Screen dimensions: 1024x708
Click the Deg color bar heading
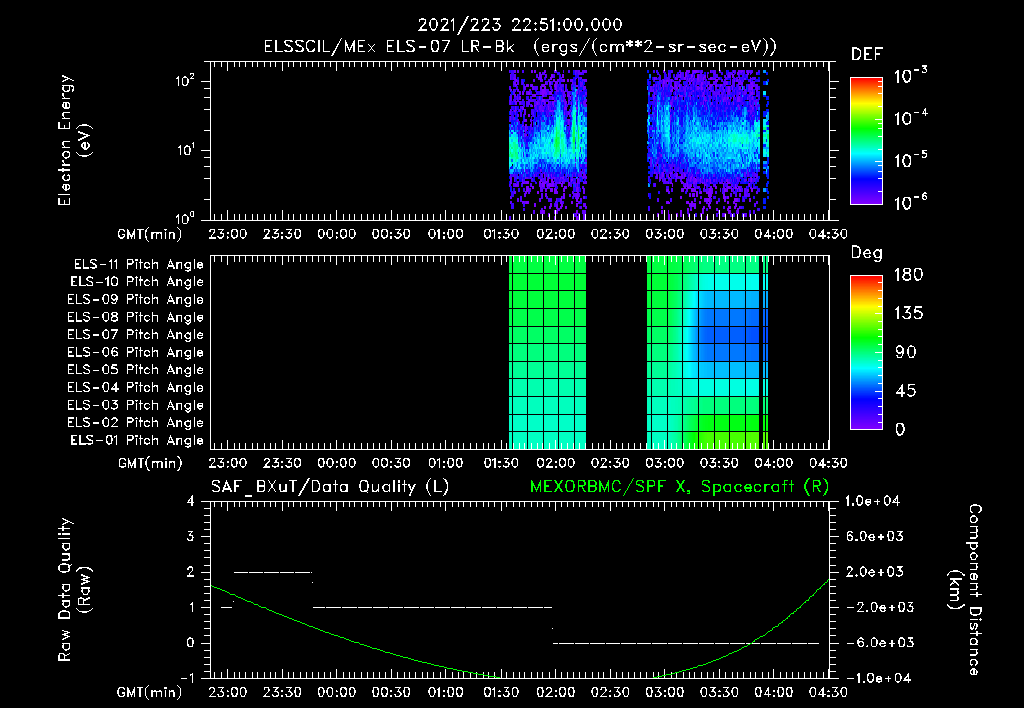pyautogui.click(x=867, y=253)
